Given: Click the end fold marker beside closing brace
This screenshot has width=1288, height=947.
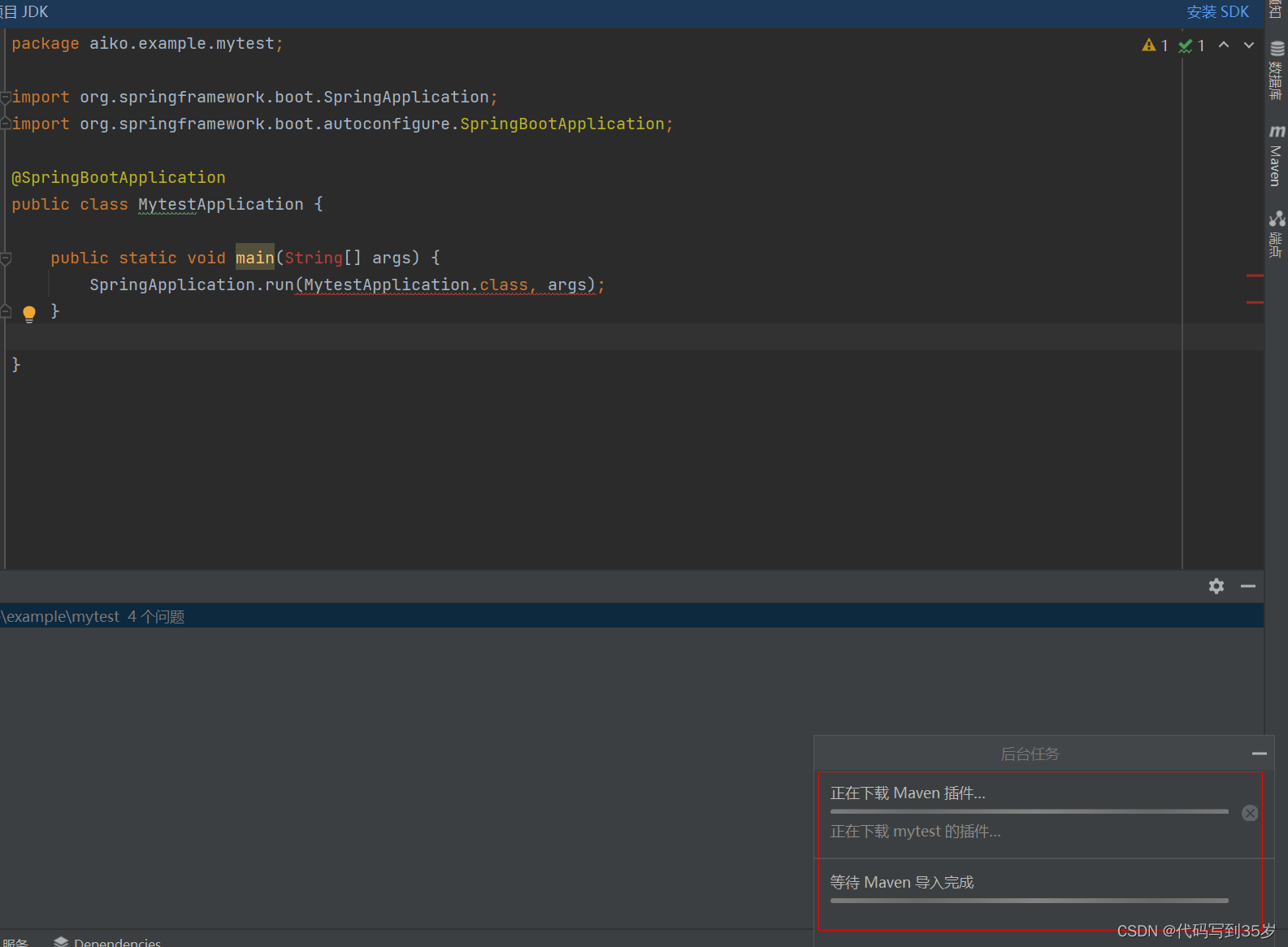Looking at the screenshot, I should (6, 311).
